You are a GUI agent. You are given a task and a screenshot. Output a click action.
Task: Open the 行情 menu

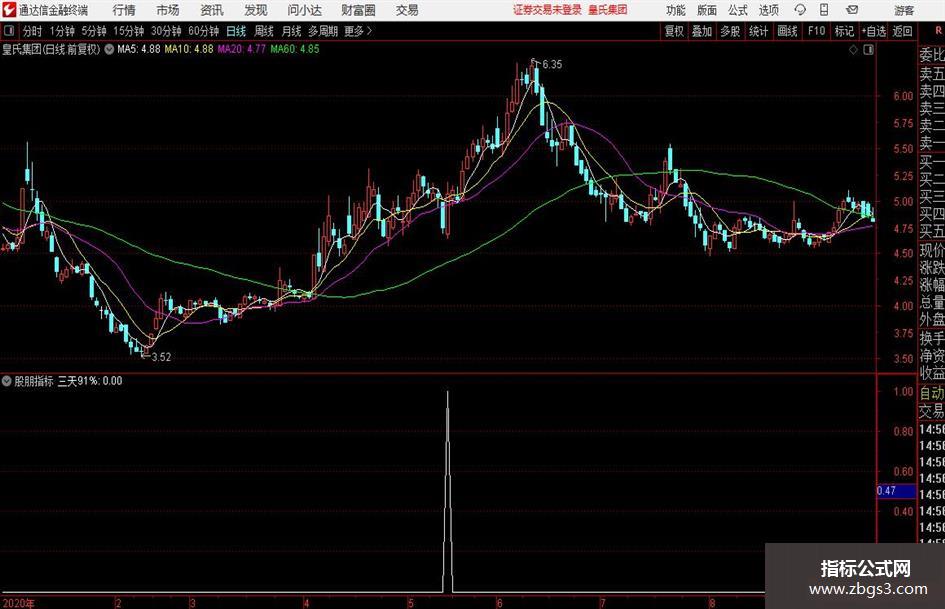click(124, 10)
